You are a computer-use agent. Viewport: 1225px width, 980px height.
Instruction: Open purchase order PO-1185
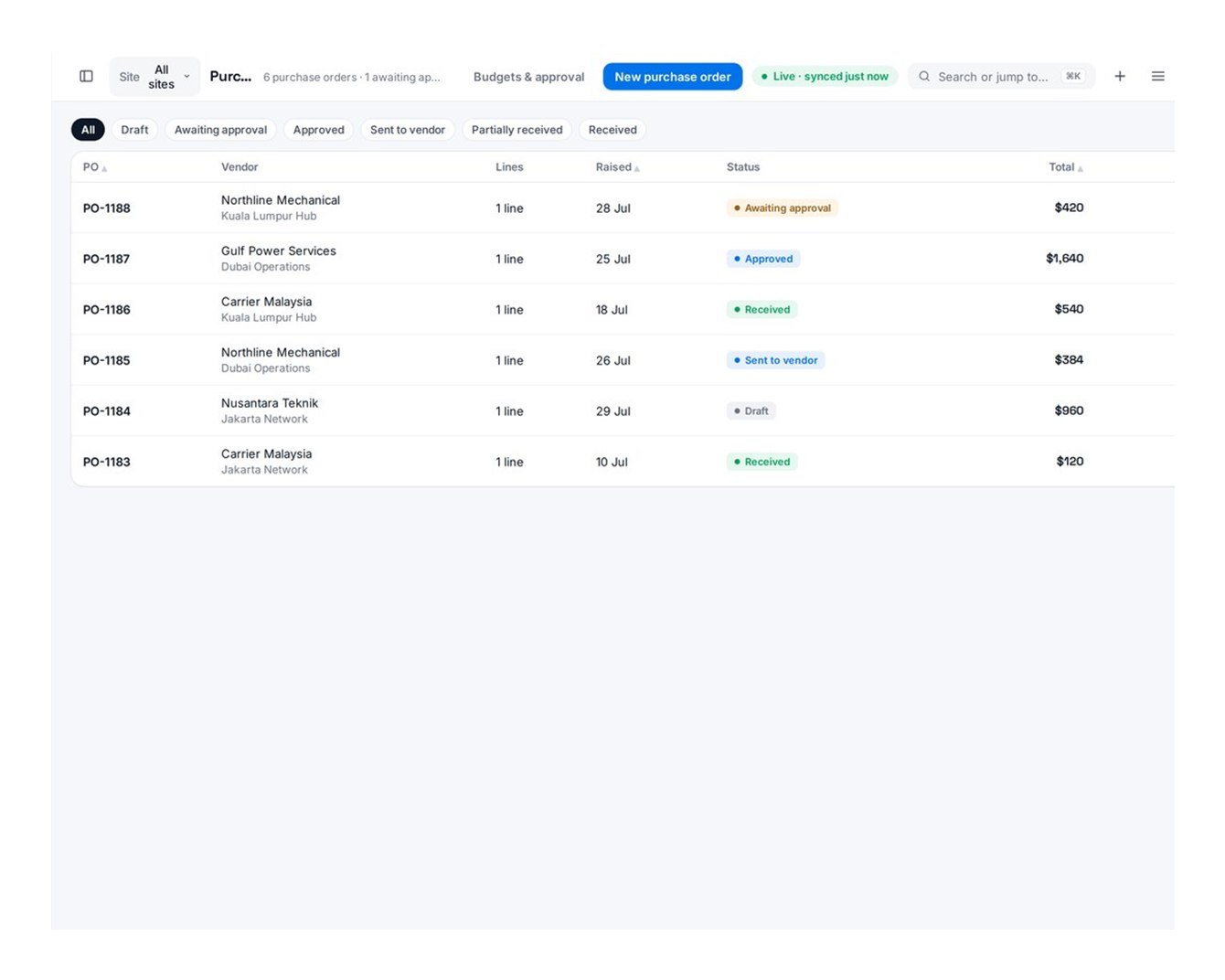tap(107, 360)
